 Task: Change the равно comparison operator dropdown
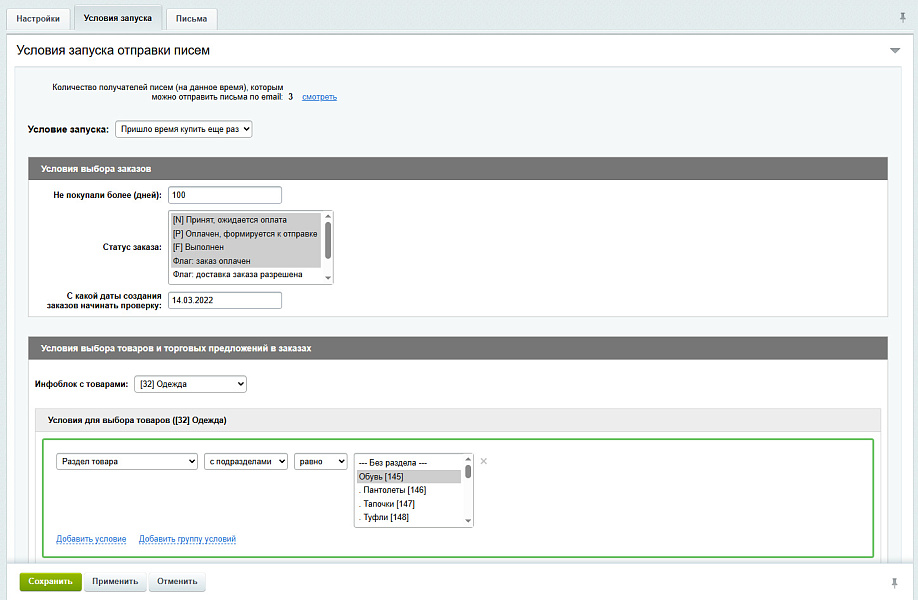[x=320, y=461]
